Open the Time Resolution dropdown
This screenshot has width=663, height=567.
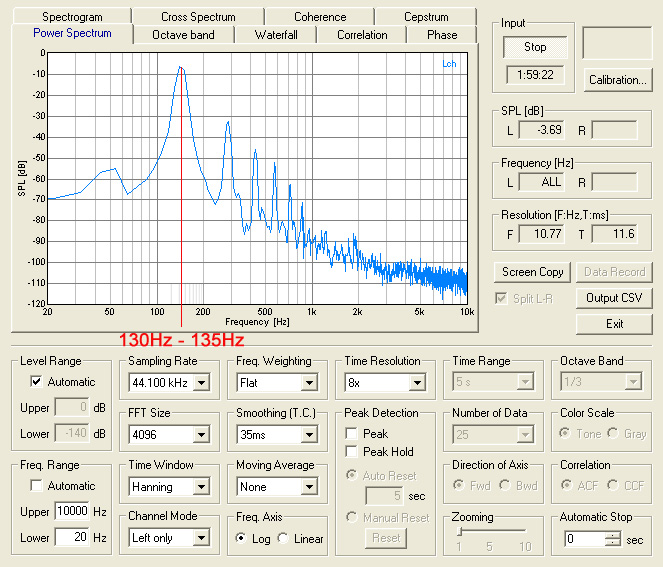click(417, 383)
